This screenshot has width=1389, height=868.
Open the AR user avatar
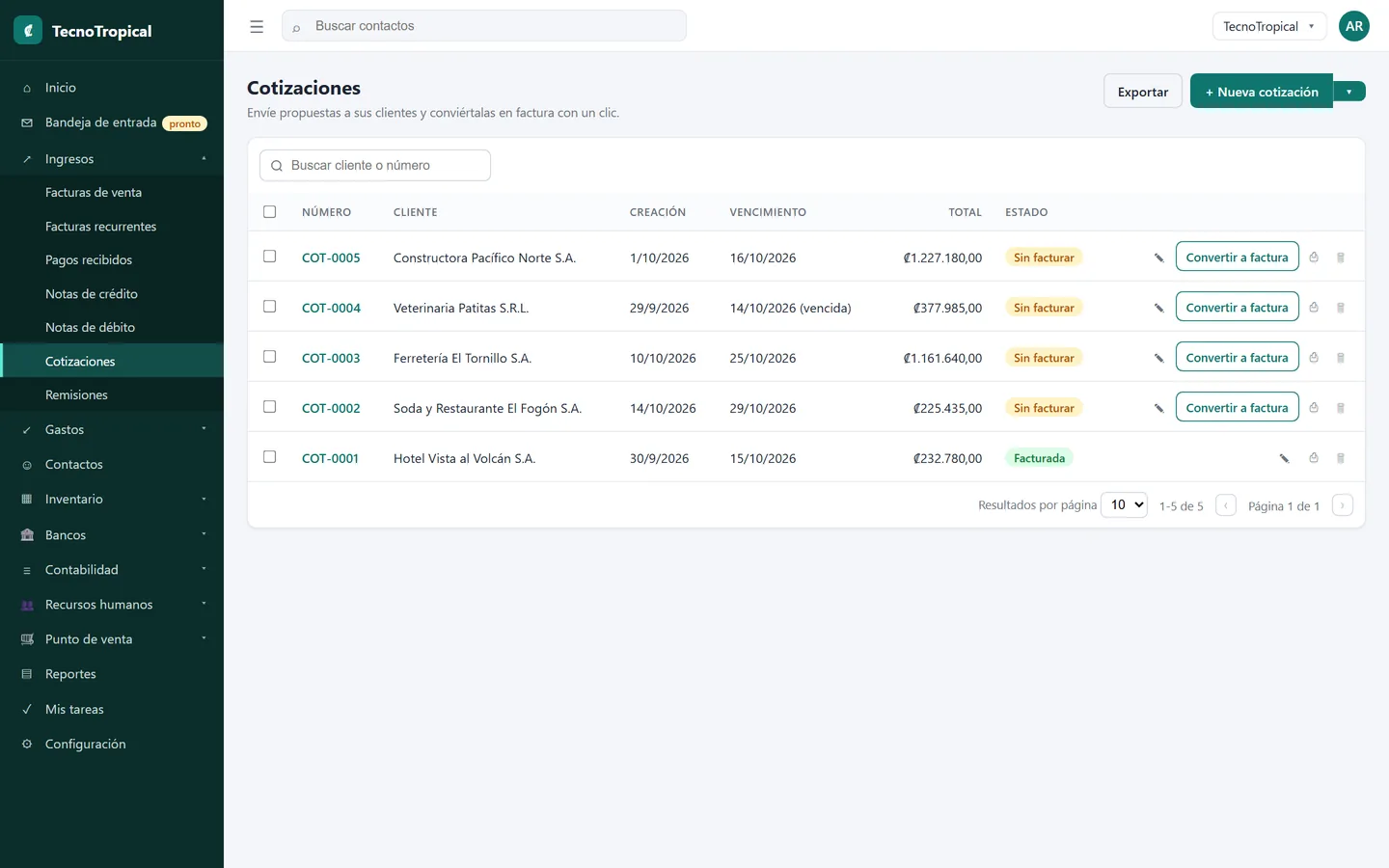(x=1354, y=26)
